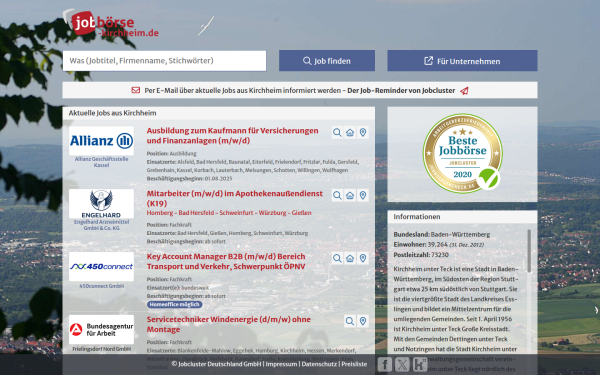Click house icon on Allianz job listing
The height and width of the screenshot is (375, 600).
[x=350, y=132]
